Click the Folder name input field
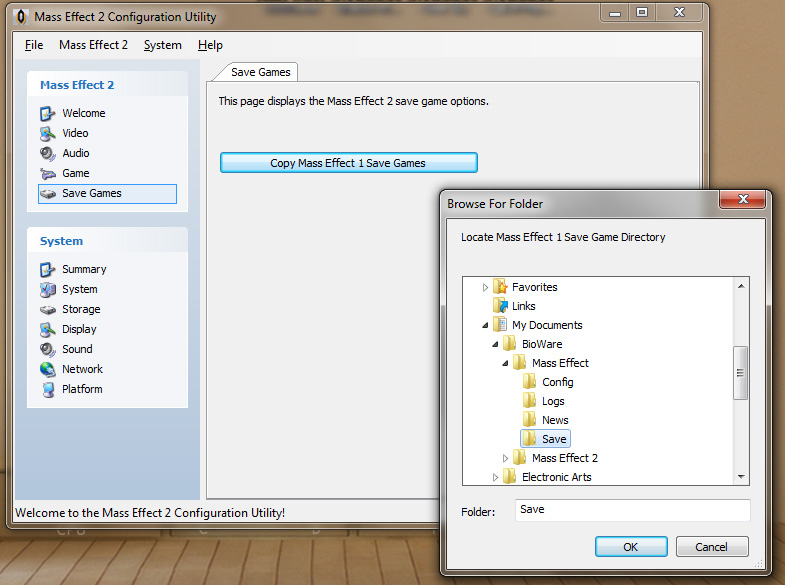Image resolution: width=785 pixels, height=585 pixels. tap(632, 510)
